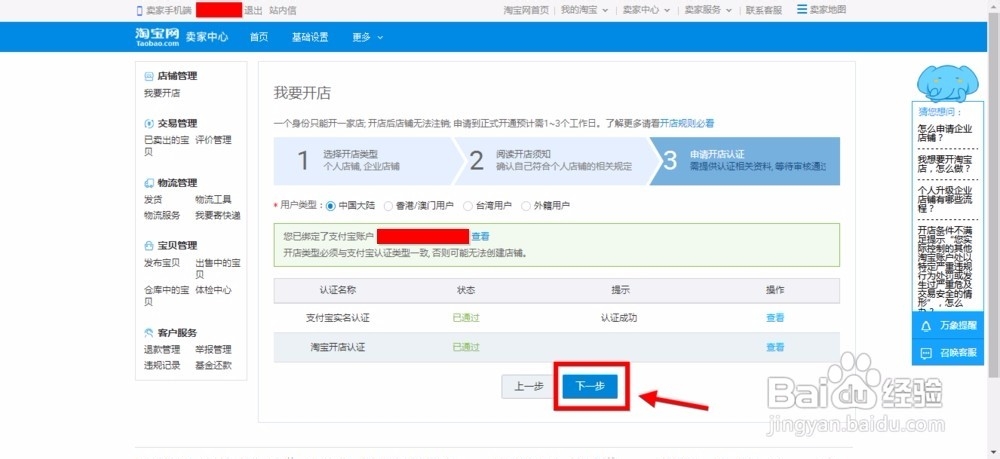Click the 万象提醒 button
1000x459 pixels.
pyautogui.click(x=948, y=326)
